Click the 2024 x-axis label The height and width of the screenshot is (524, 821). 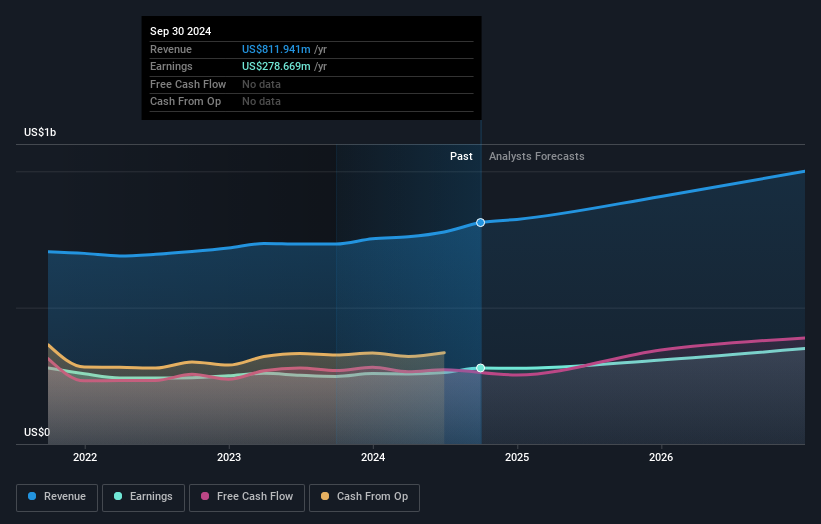click(373, 457)
